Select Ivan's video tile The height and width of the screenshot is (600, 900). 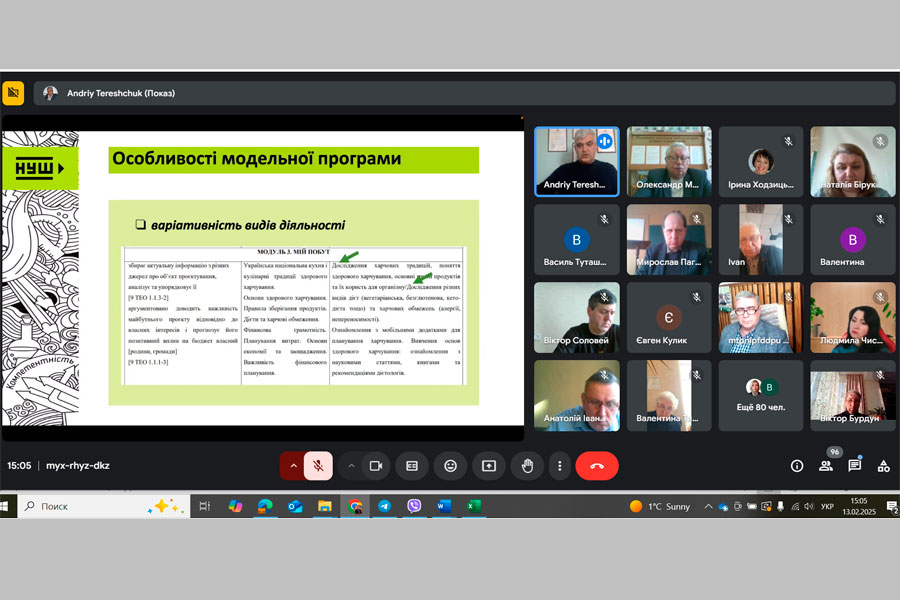pos(761,239)
